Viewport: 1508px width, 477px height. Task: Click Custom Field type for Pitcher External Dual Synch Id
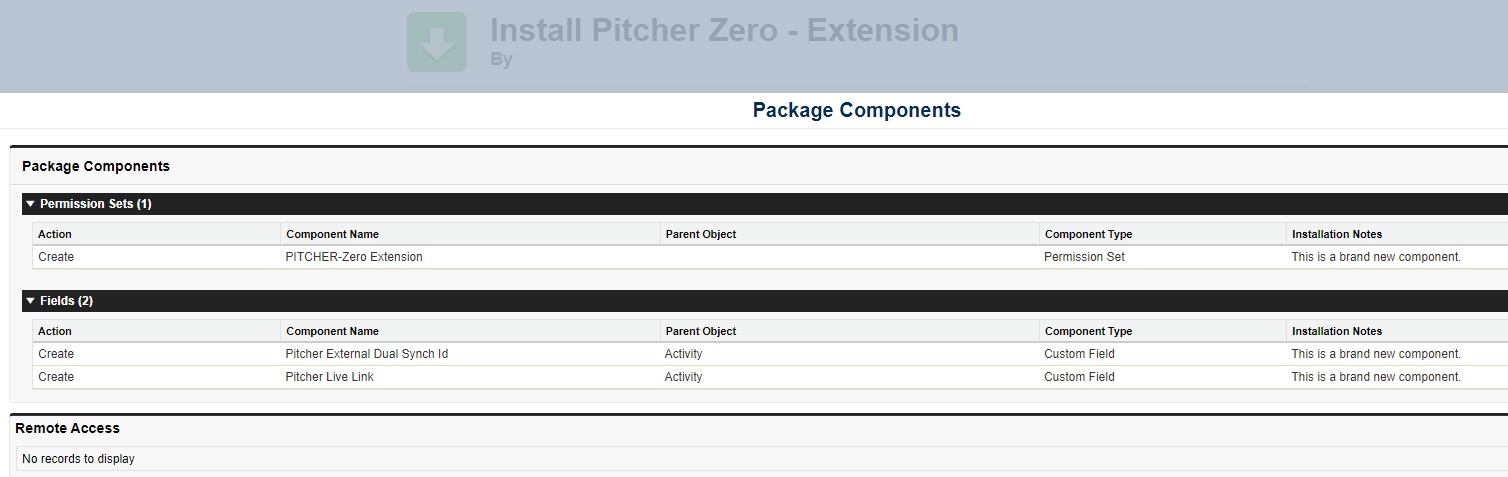coord(1079,354)
